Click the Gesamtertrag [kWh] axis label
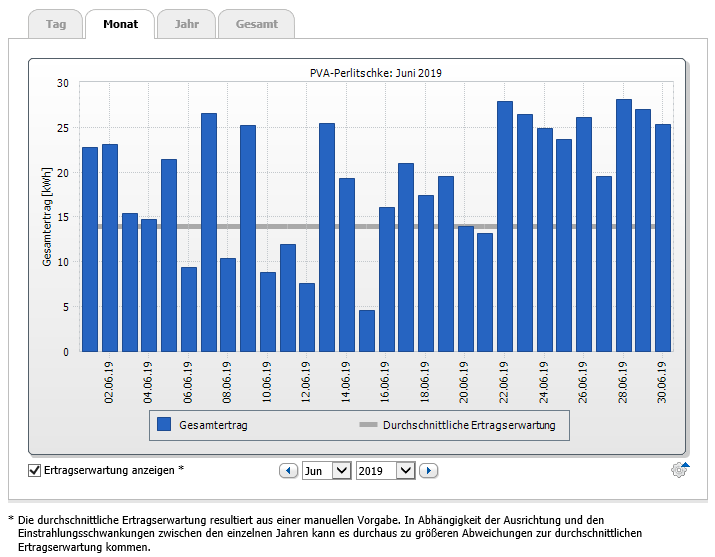 [x=47, y=217]
